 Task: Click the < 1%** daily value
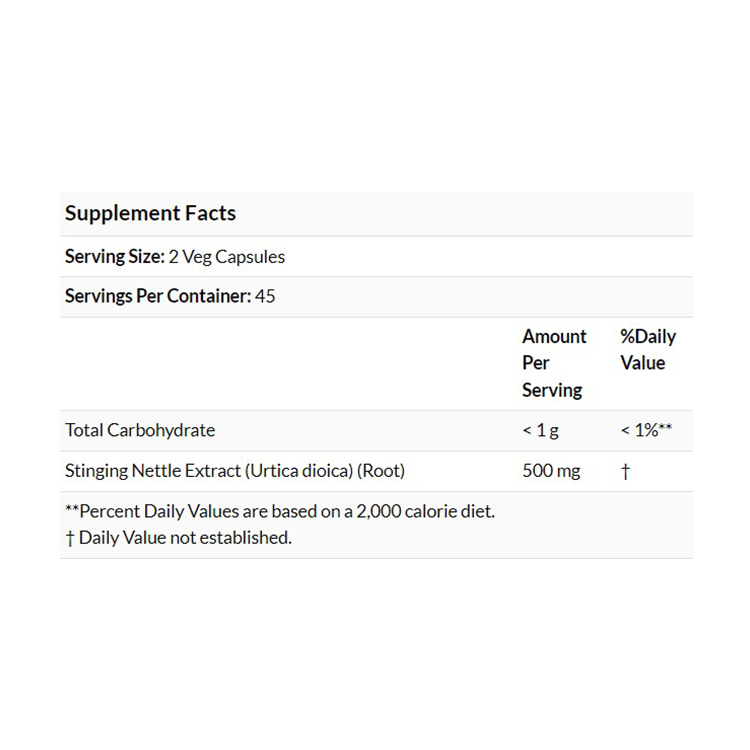click(645, 430)
